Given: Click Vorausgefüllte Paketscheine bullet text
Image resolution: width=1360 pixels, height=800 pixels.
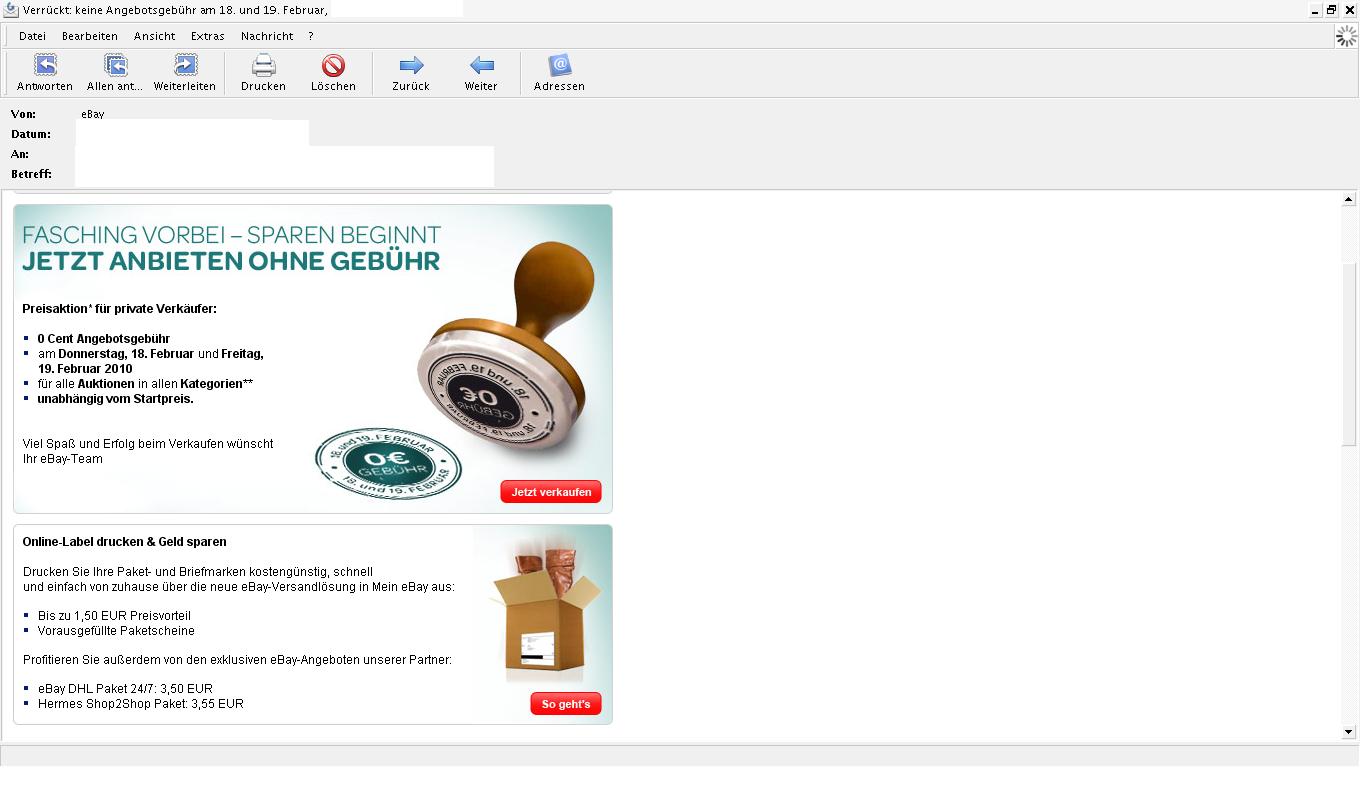Looking at the screenshot, I should (116, 631).
